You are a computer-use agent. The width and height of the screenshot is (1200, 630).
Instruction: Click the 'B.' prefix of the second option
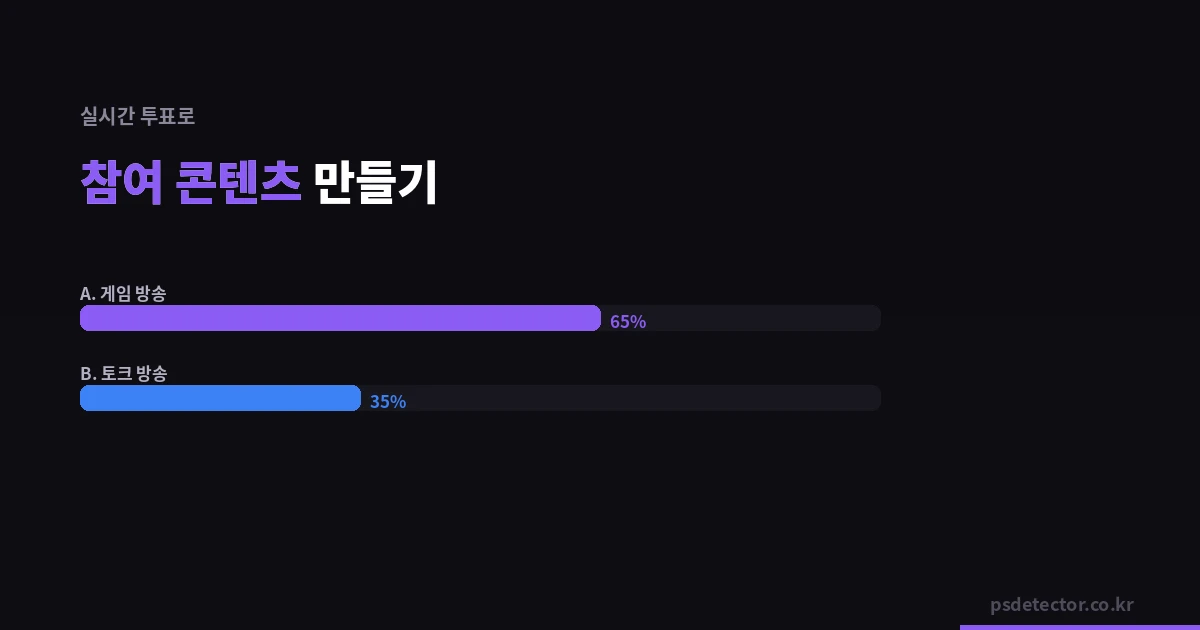click(88, 374)
